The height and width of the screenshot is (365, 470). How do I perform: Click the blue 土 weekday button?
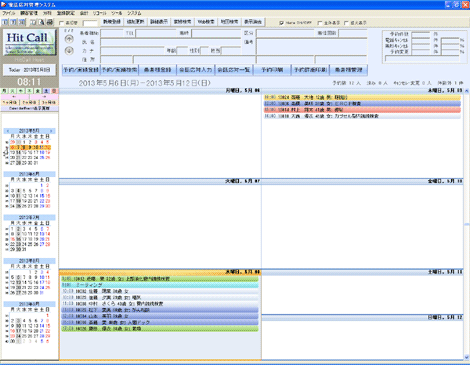[x=46, y=91]
